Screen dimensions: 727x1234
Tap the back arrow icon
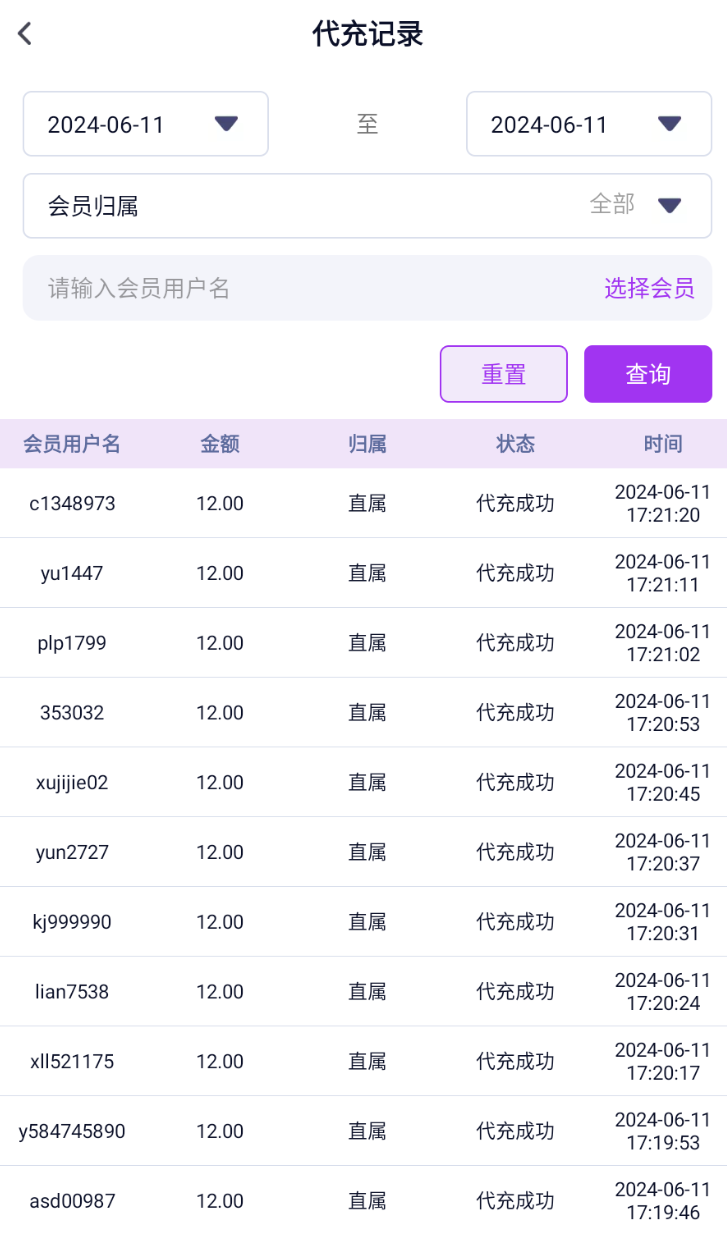(x=25, y=34)
